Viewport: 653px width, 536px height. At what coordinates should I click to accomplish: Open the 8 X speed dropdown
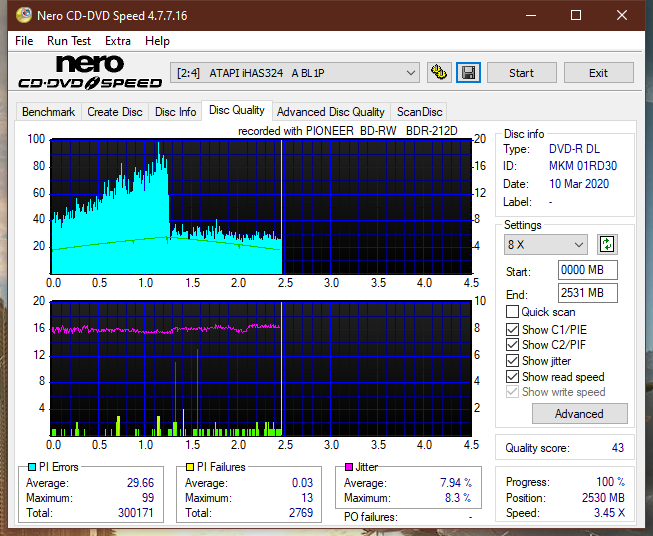coord(546,244)
